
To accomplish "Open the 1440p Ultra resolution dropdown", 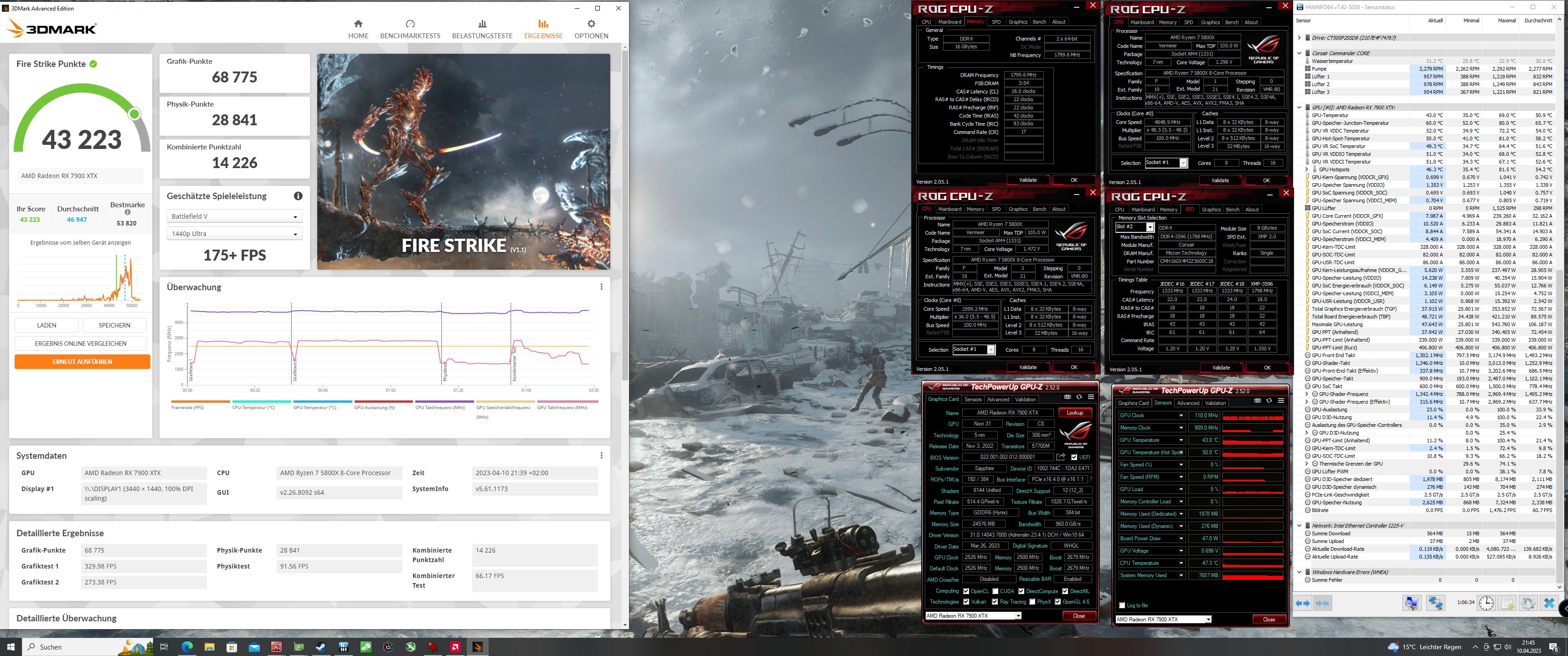I will pos(234,234).
